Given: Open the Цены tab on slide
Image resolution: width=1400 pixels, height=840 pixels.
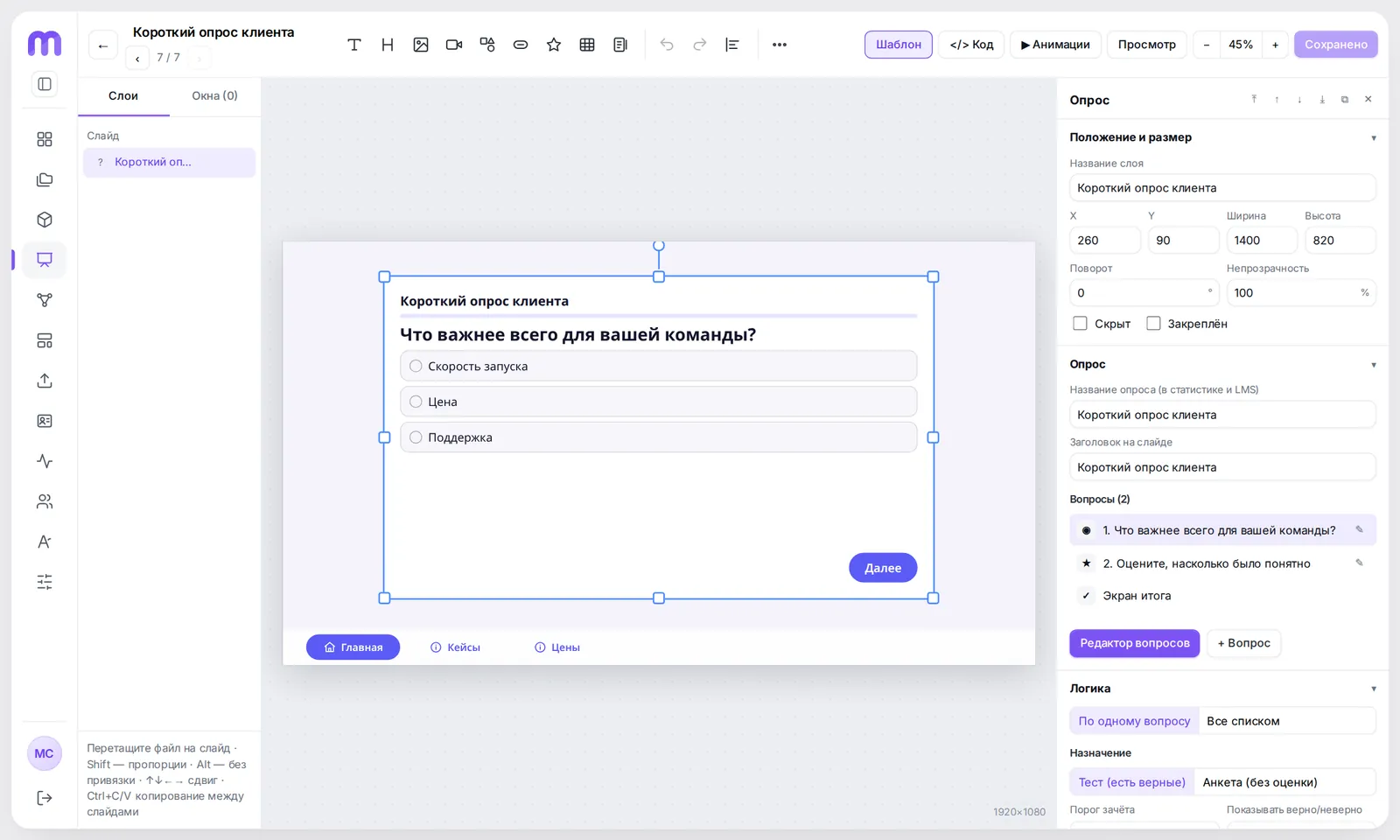Looking at the screenshot, I should pyautogui.click(x=557, y=647).
